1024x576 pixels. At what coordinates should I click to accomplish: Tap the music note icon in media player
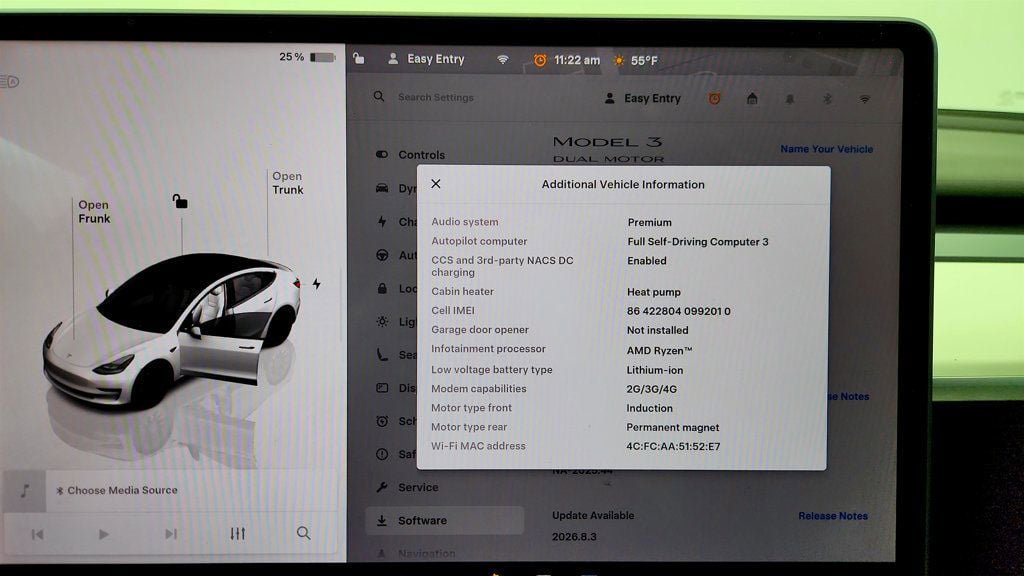(x=25, y=490)
